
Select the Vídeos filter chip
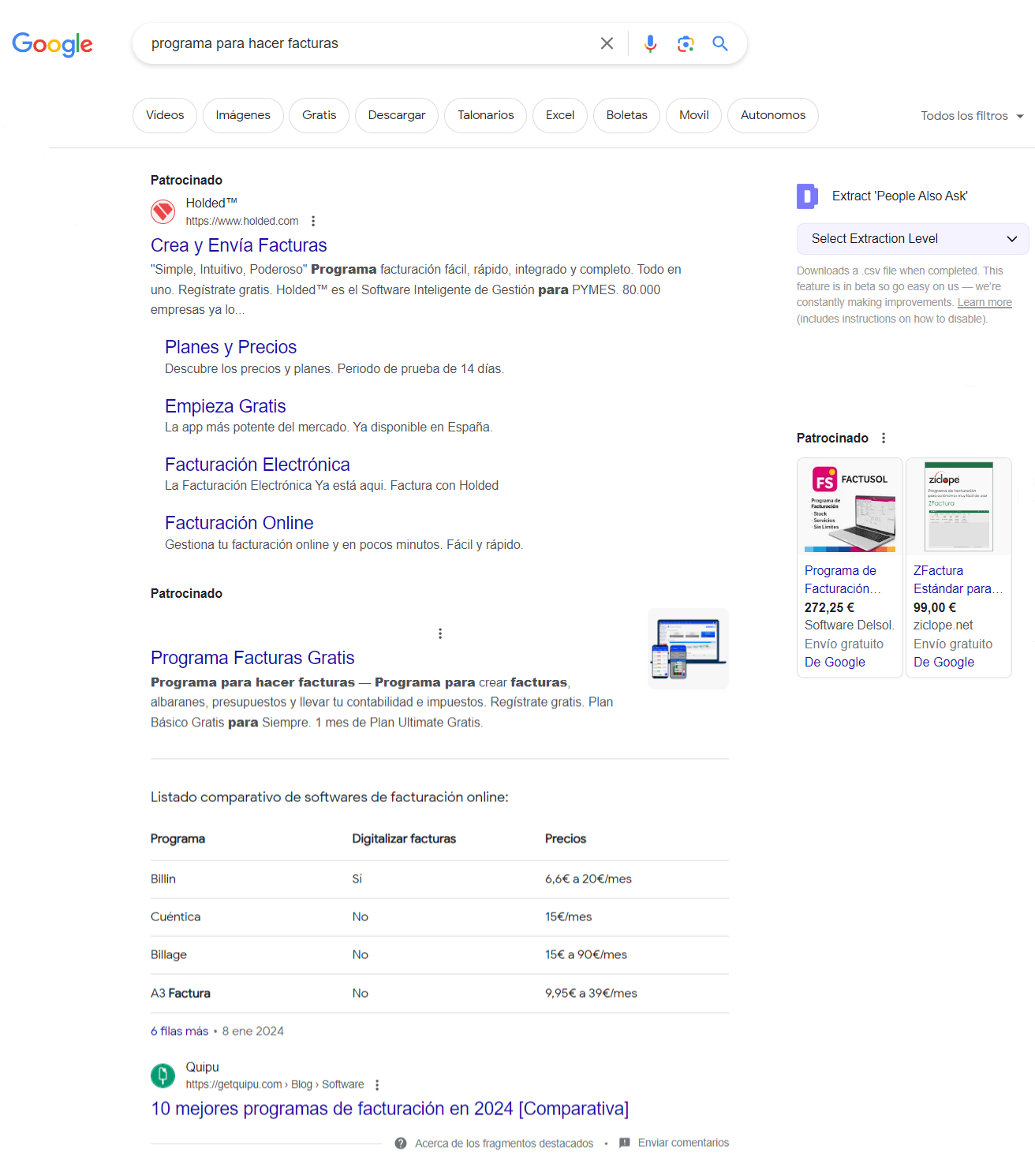tap(165, 115)
